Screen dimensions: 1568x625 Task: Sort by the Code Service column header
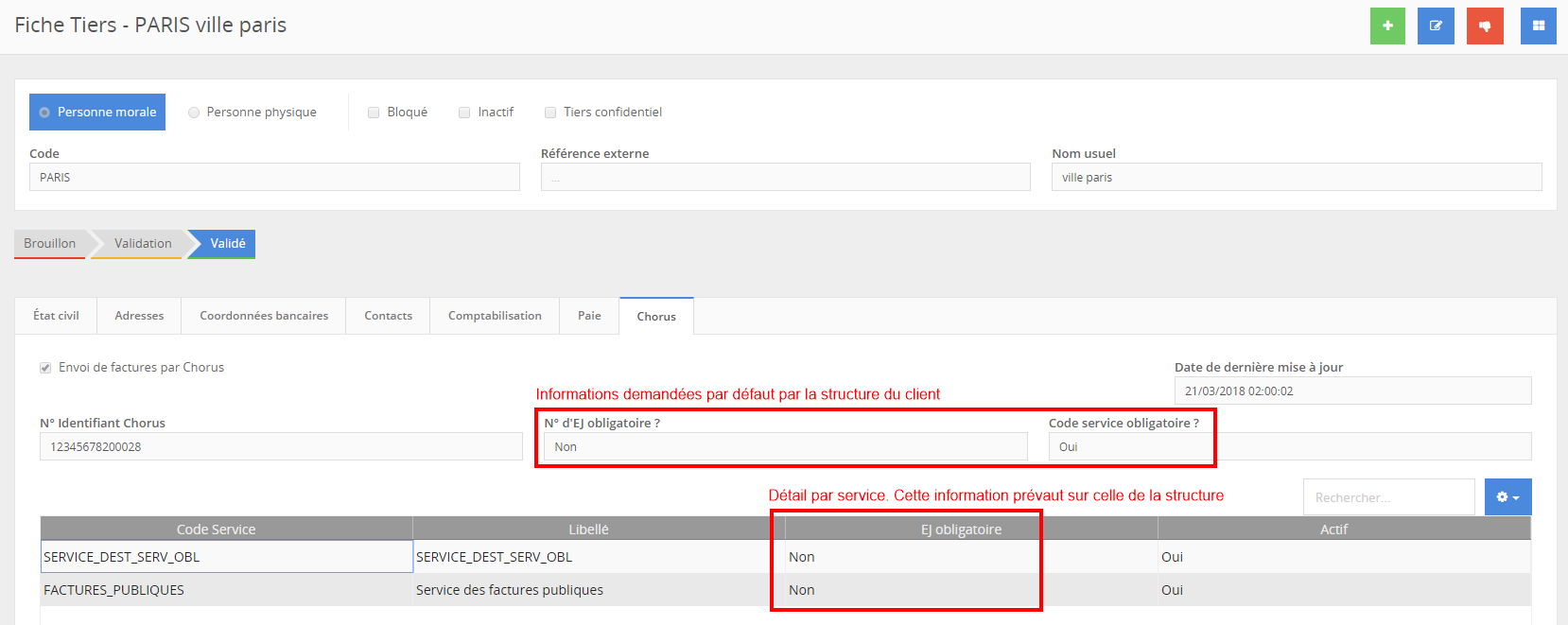click(x=217, y=529)
